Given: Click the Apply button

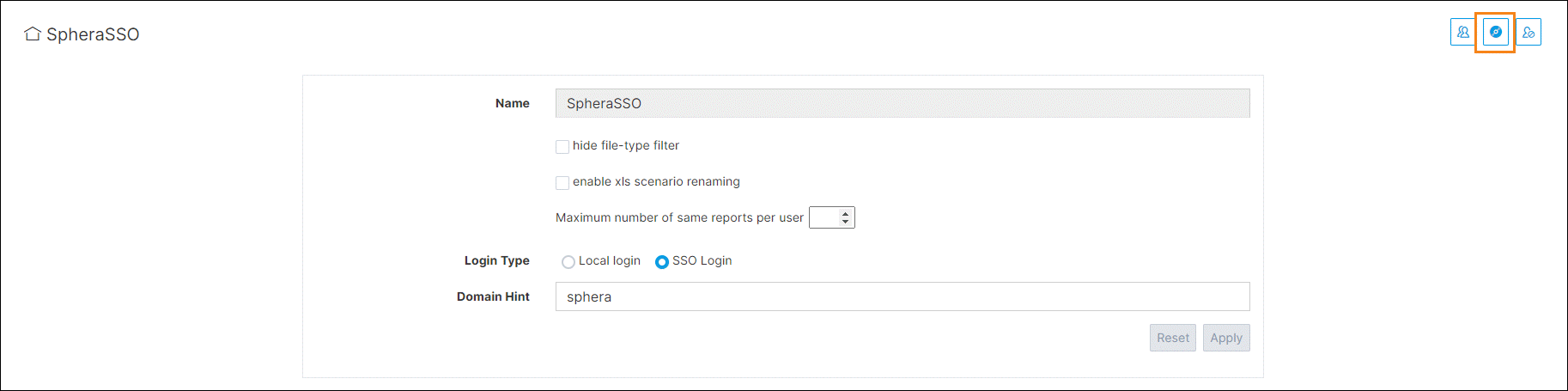Looking at the screenshot, I should click(x=1226, y=338).
